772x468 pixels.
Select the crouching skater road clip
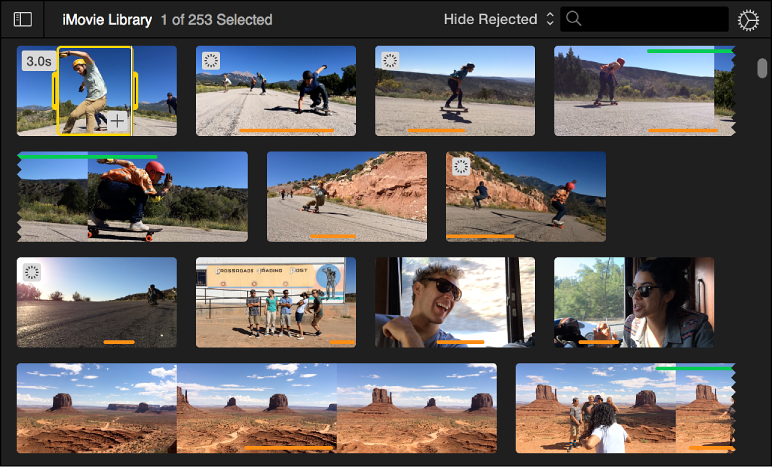click(276, 91)
